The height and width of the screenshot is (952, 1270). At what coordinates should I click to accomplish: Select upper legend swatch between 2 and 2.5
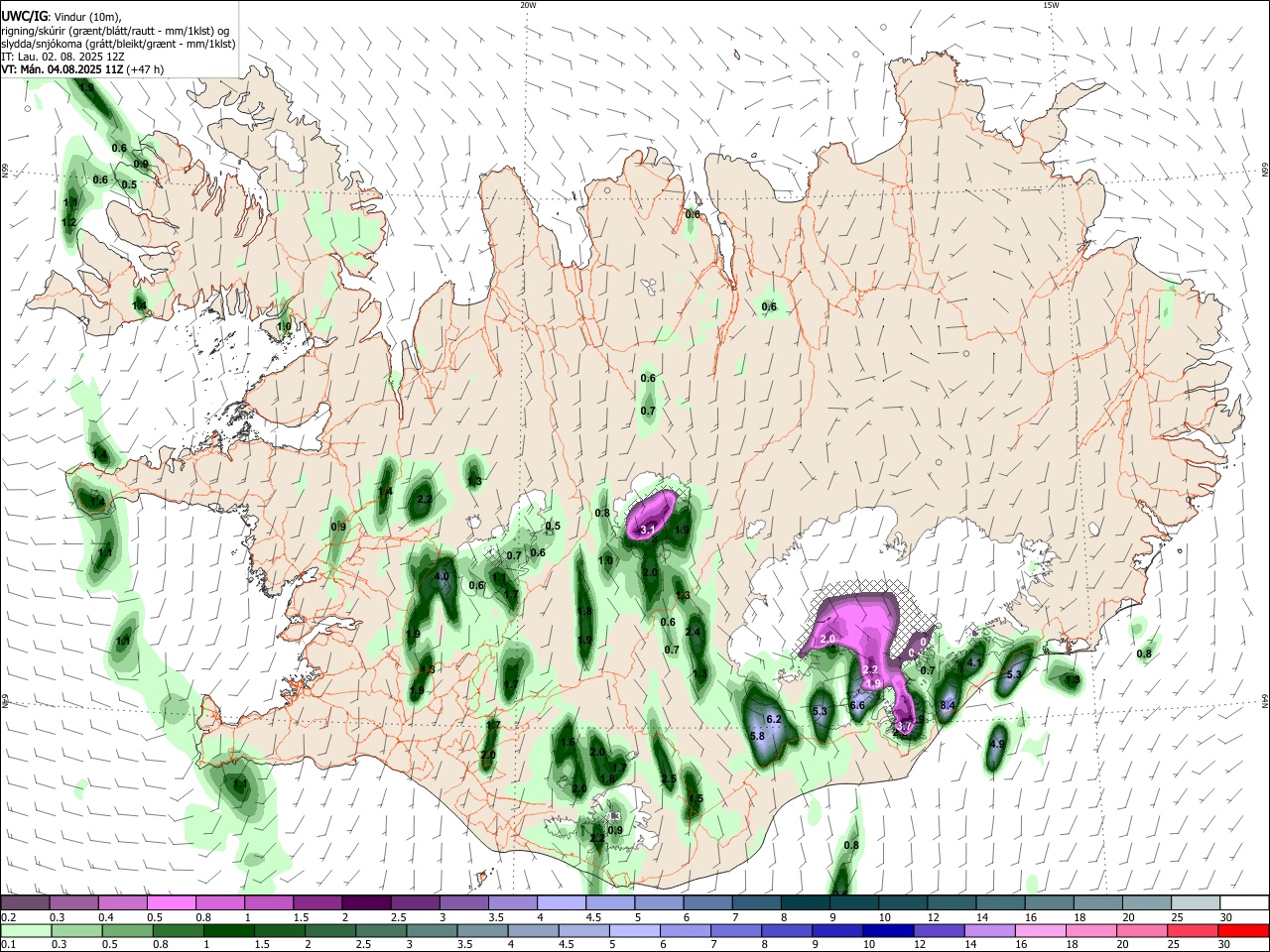tap(365, 902)
